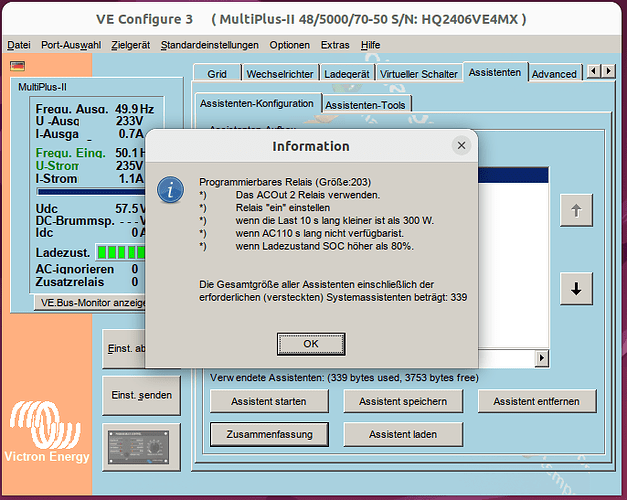627x500 pixels.
Task: Click the 'Gesamtgröße aller Assistenten' summary text
Action: tap(333, 291)
